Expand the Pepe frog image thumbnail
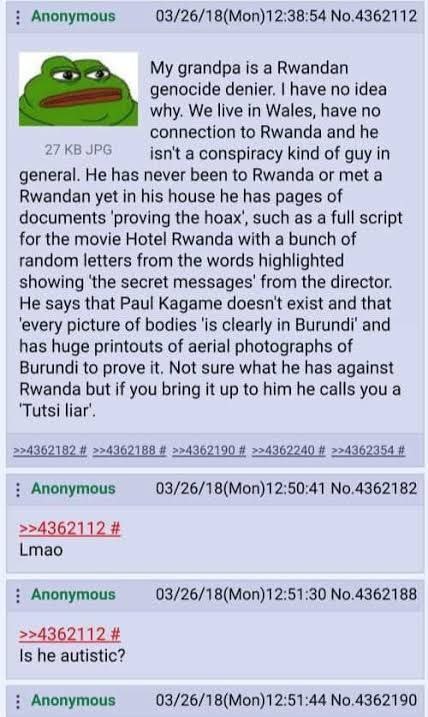 pos(78,89)
